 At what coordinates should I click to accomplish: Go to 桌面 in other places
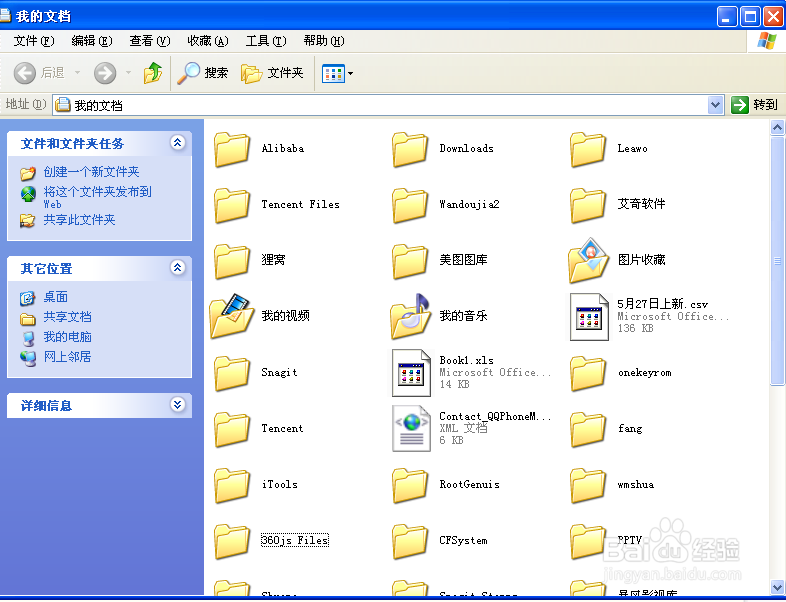coord(55,297)
